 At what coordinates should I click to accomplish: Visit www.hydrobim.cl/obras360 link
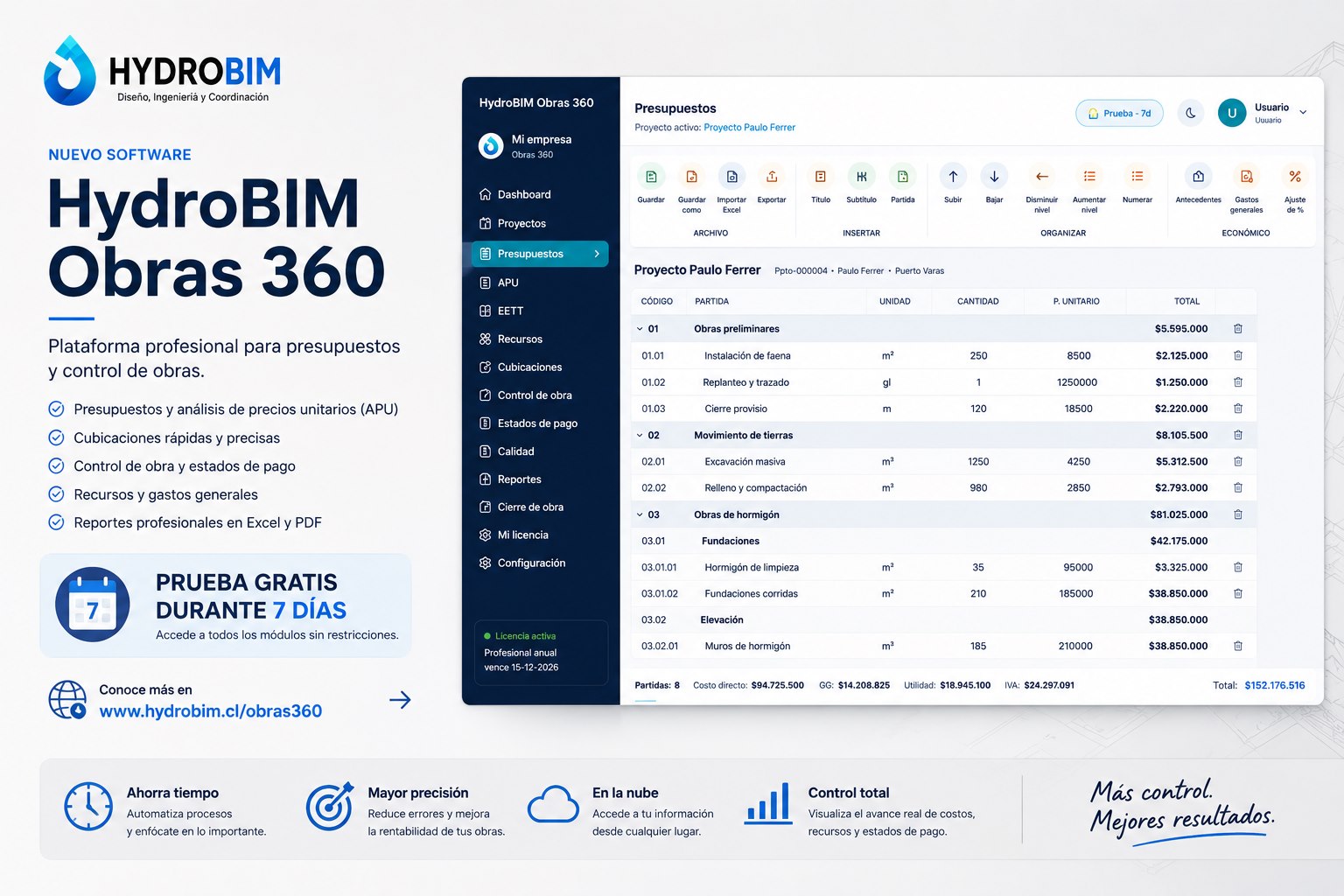pyautogui.click(x=211, y=710)
